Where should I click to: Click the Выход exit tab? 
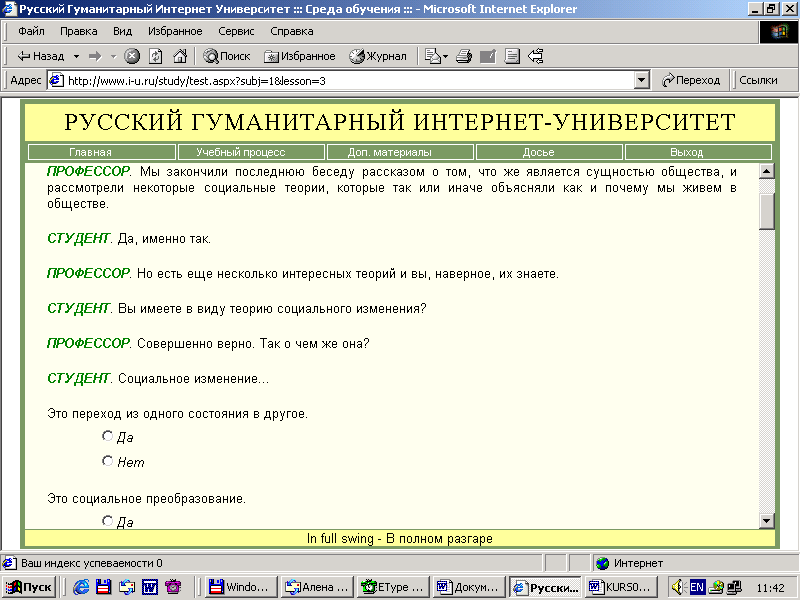[698, 152]
